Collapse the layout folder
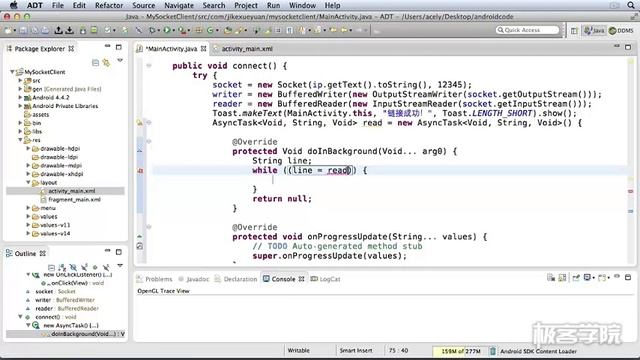The image size is (640, 360). 28,182
